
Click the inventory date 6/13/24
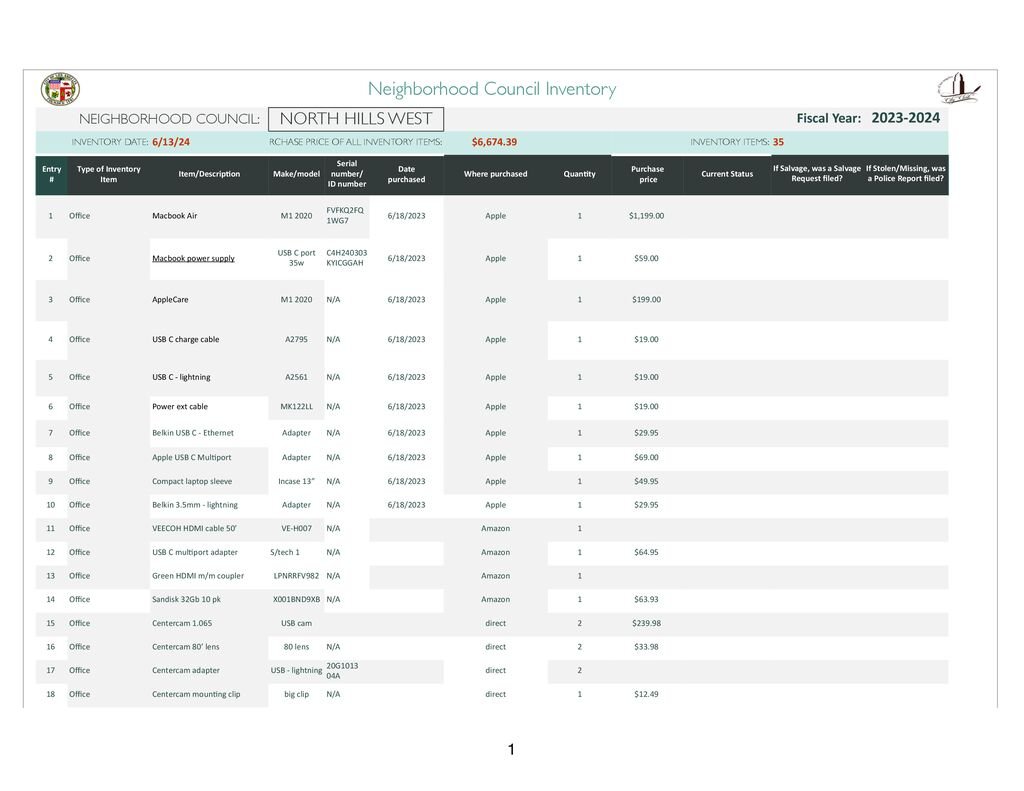(171, 142)
